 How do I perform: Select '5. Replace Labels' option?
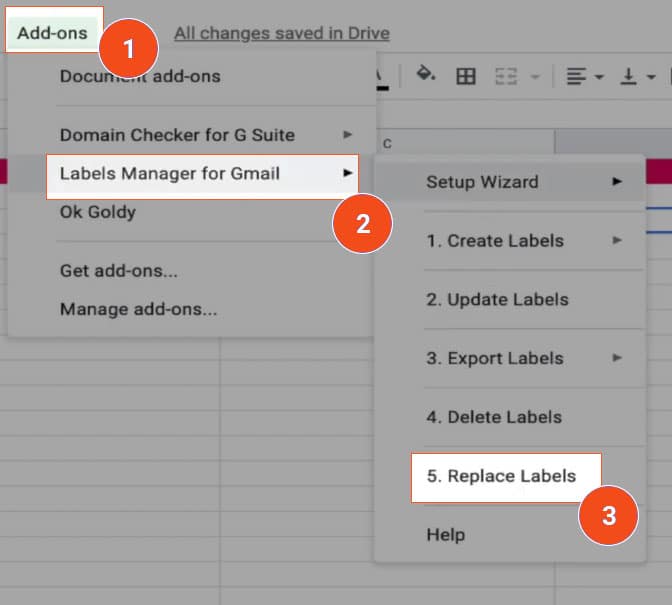[506, 477]
